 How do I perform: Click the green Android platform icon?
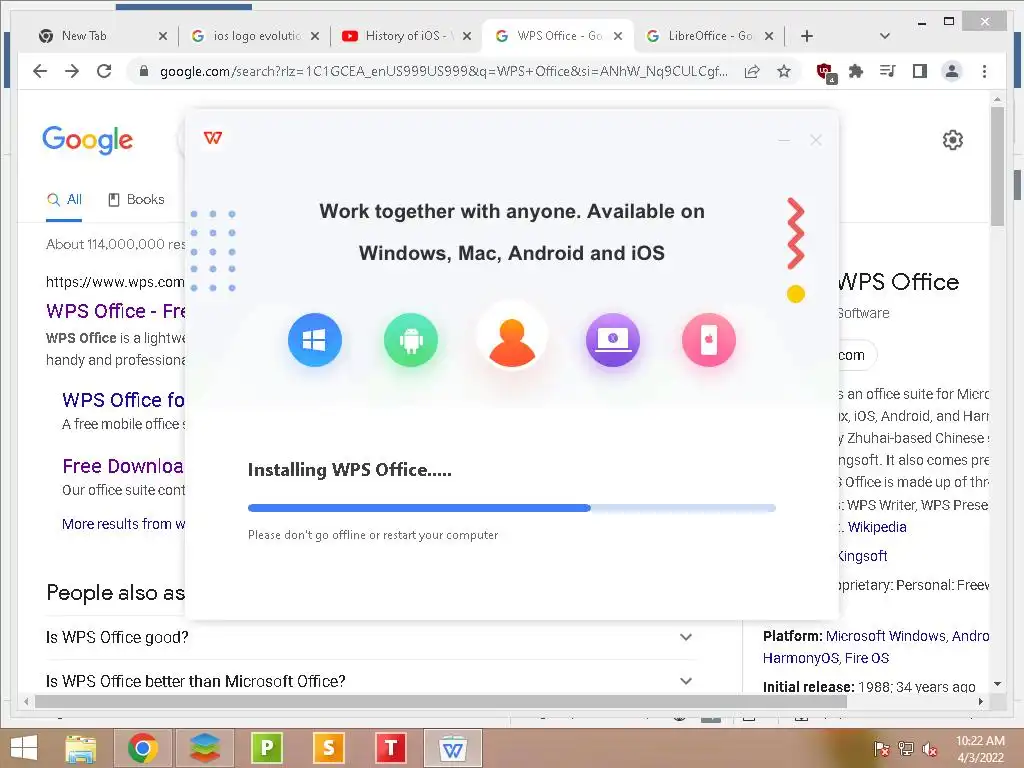click(x=411, y=340)
